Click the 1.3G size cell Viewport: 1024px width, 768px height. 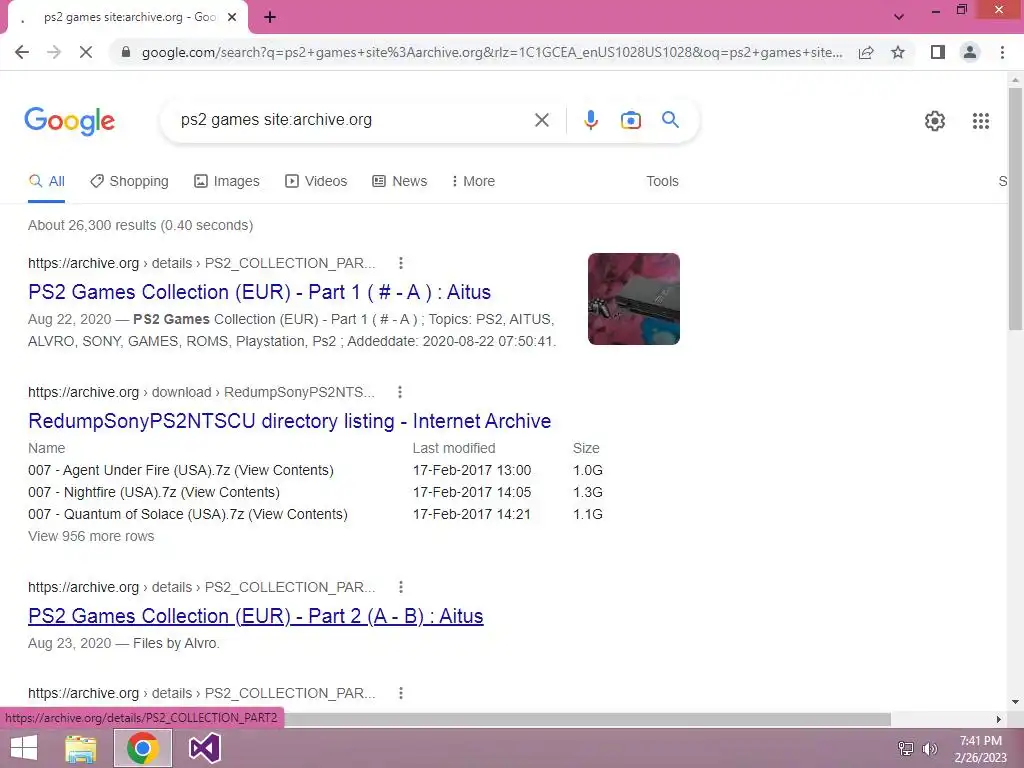(588, 492)
